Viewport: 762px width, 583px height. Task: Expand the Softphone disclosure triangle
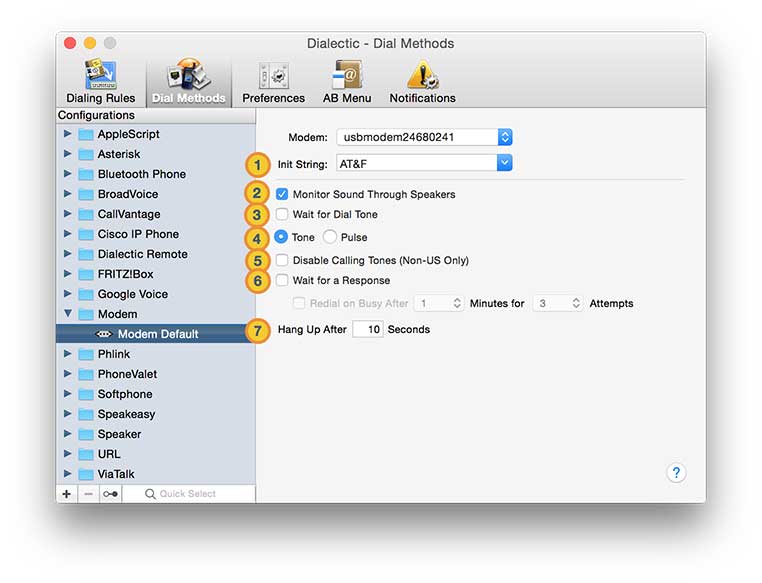click(68, 394)
